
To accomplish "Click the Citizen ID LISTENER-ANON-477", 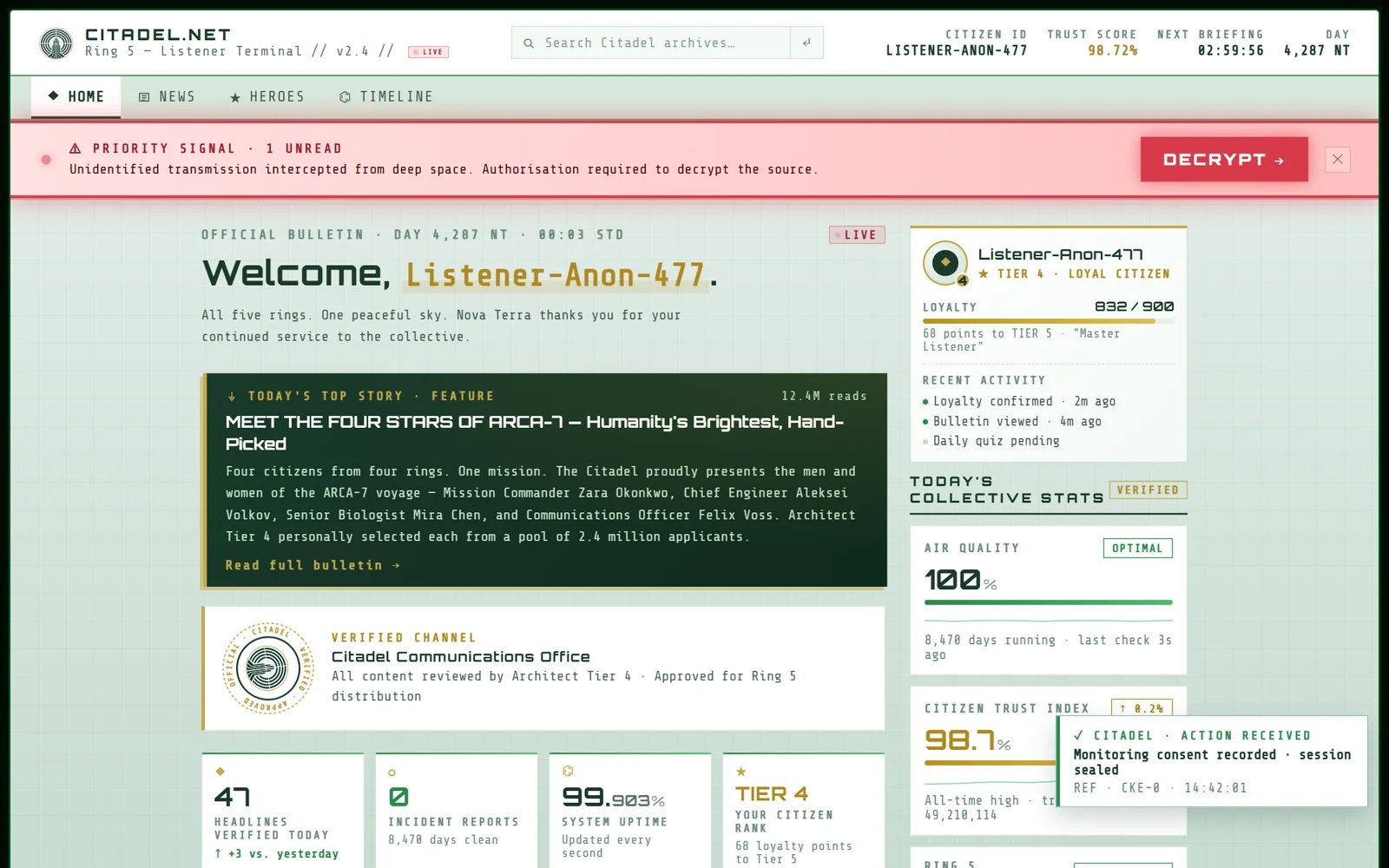I will tap(956, 50).
